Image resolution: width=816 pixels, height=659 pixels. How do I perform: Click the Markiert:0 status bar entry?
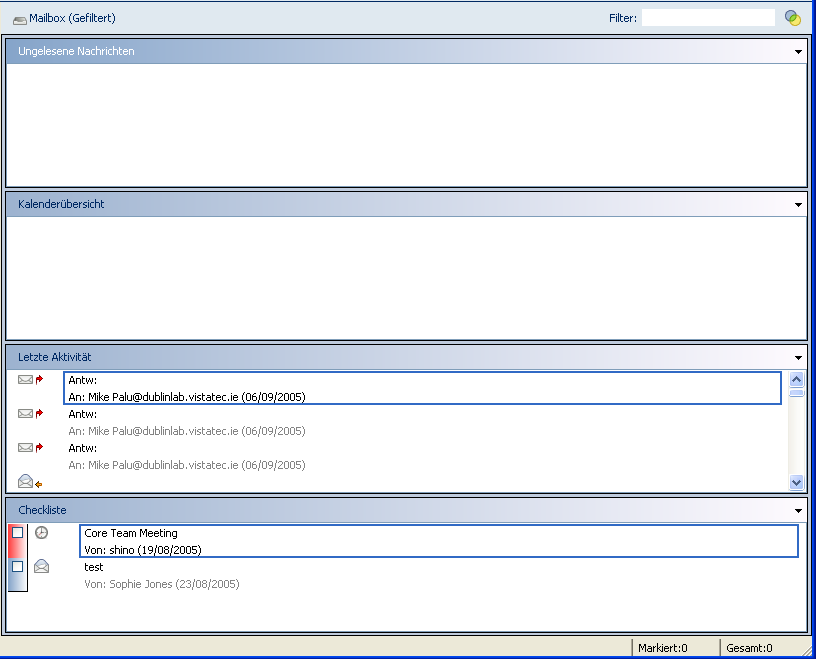[x=662, y=648]
